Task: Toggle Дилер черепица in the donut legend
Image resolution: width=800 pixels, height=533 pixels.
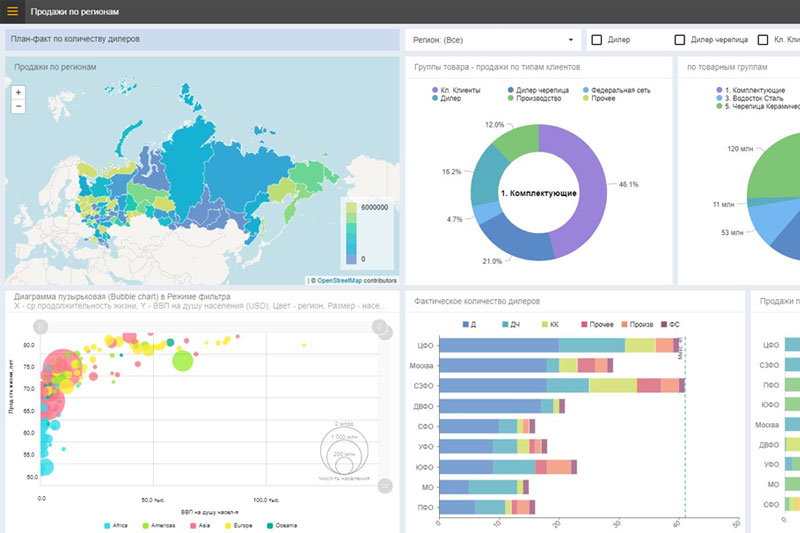Action: coord(538,90)
